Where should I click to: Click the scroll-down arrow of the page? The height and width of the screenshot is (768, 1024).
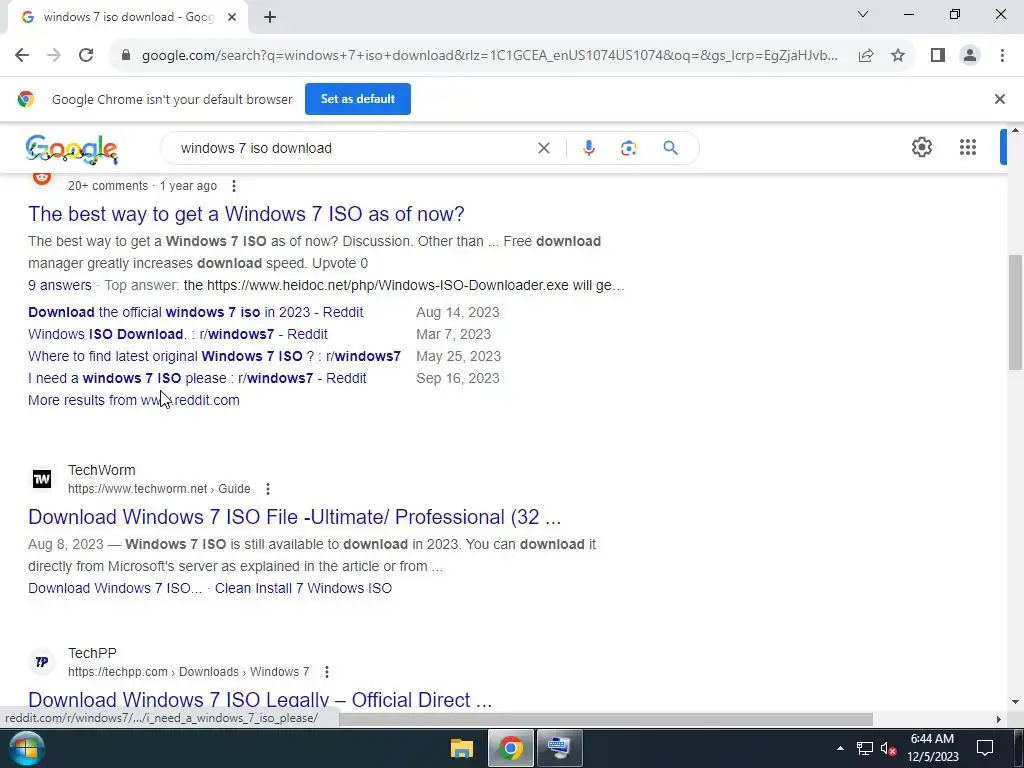1015,702
